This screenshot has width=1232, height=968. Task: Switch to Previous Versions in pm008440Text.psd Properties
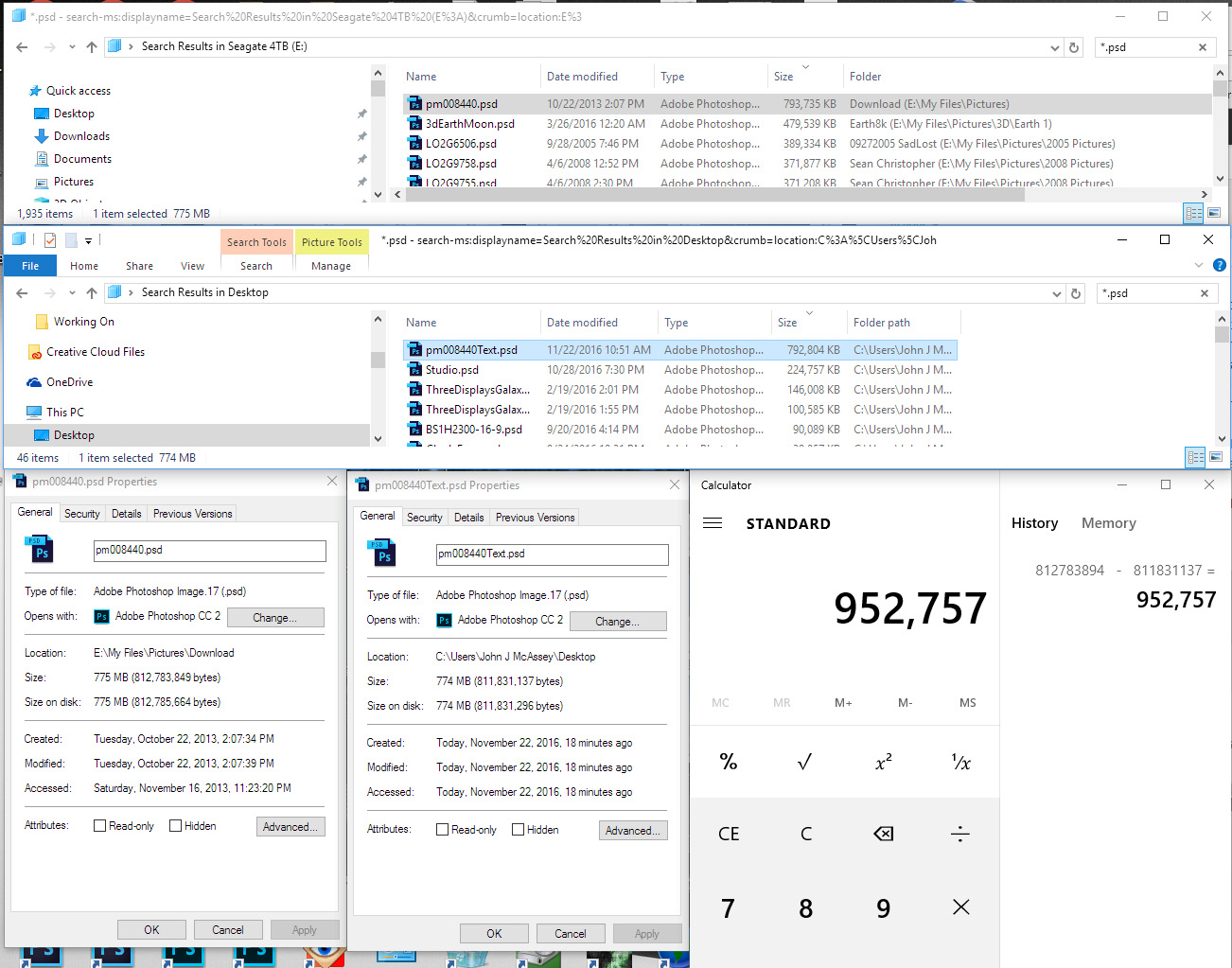tap(535, 518)
